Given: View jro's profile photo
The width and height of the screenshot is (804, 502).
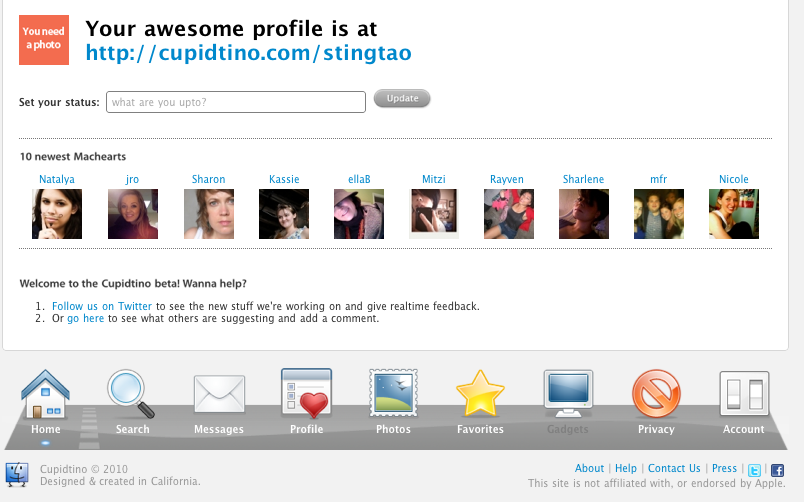Looking at the screenshot, I should (133, 214).
